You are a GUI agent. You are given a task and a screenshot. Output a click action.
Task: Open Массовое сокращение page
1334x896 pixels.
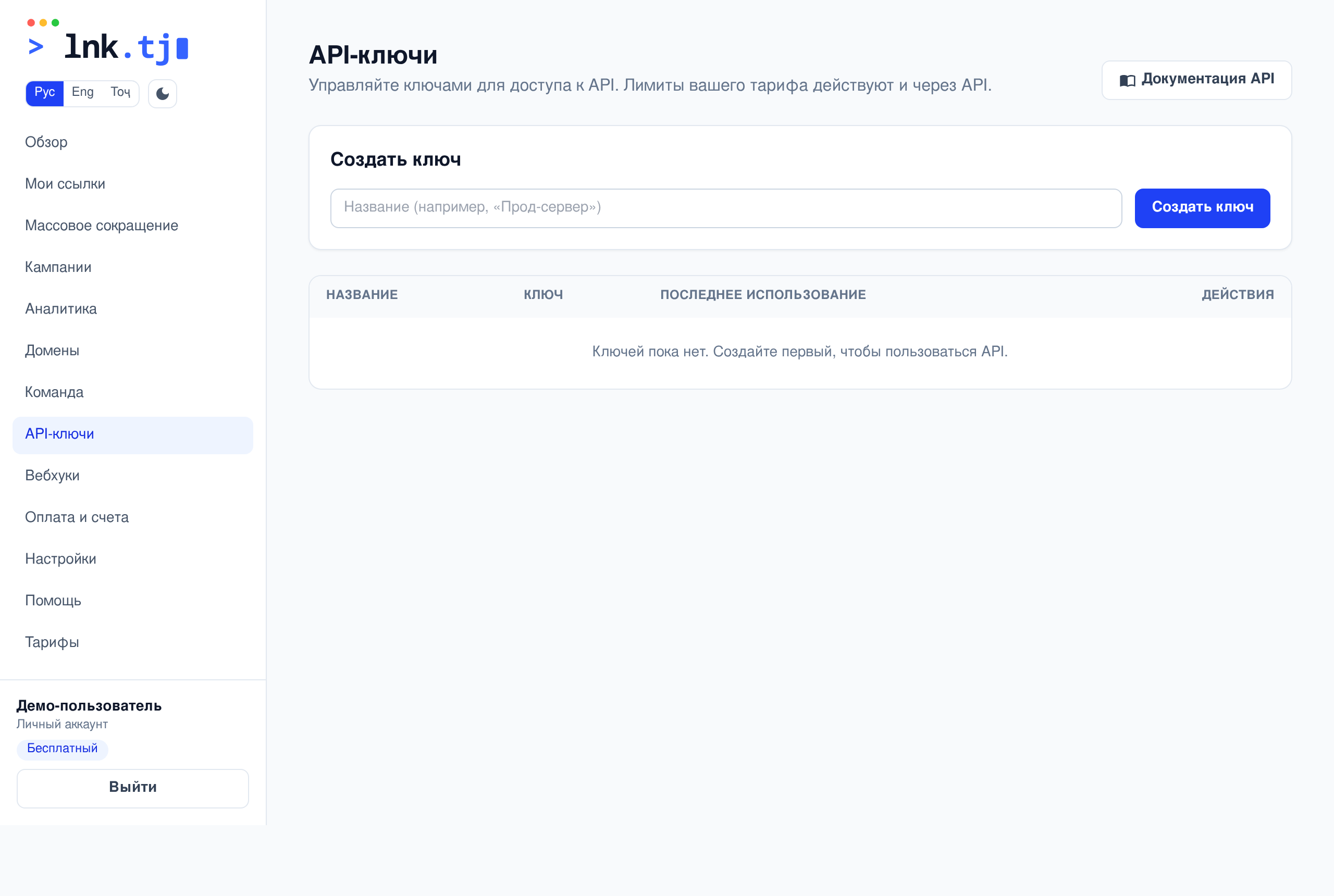coord(132,226)
